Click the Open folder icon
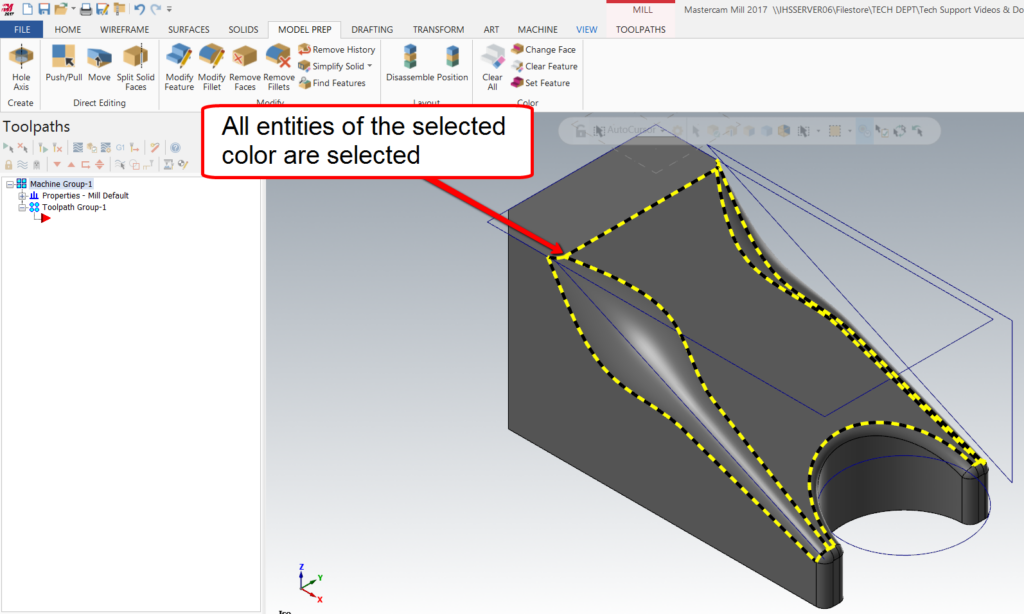Viewport: 1024px width, 614px height. click(x=61, y=8)
